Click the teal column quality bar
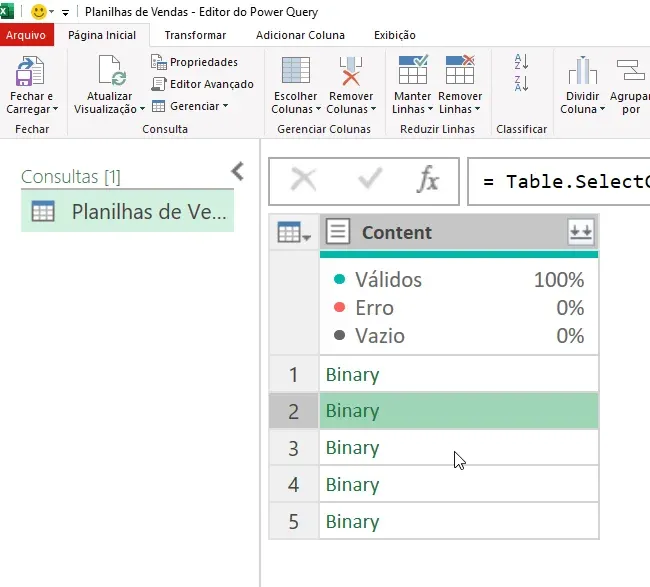The width and height of the screenshot is (650, 587). 458,254
